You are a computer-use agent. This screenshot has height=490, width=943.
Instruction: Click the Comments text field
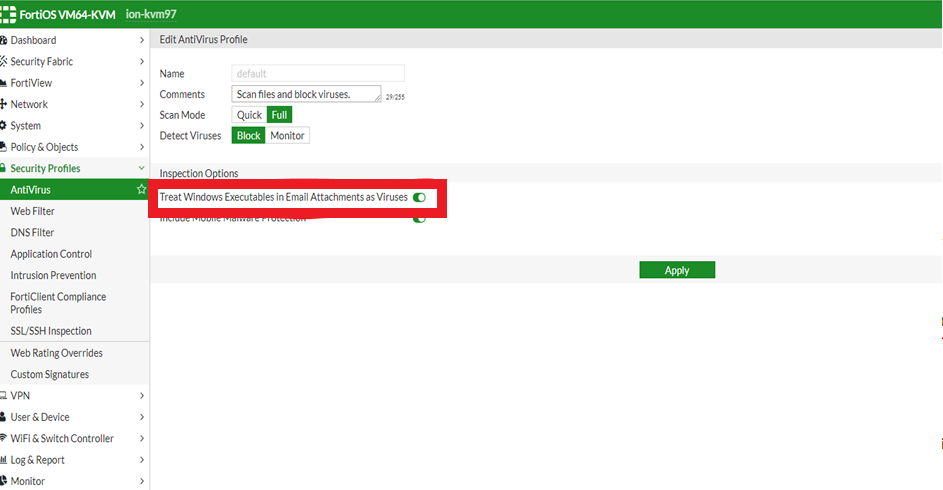(306, 94)
